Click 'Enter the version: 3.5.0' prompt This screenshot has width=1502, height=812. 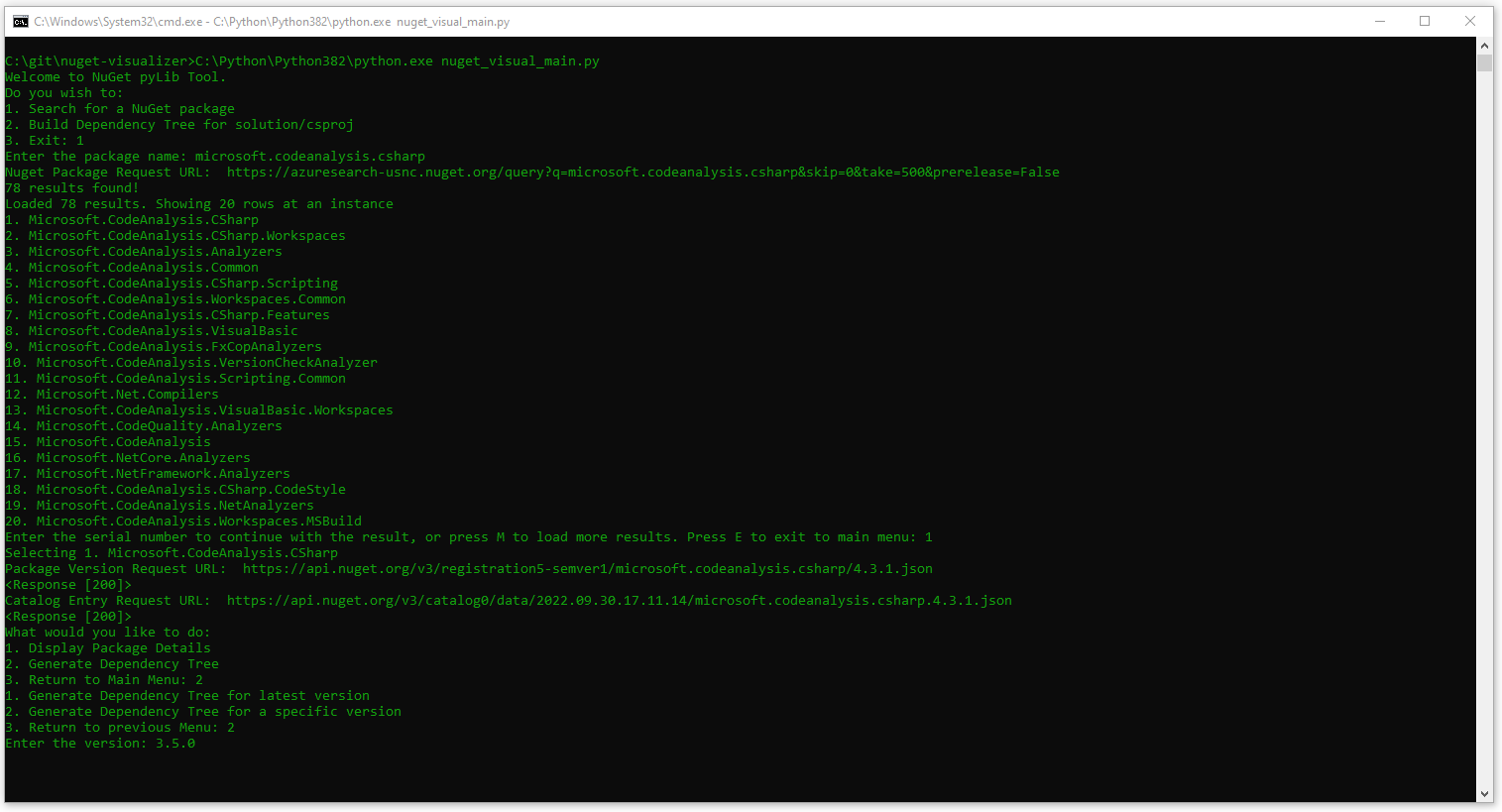100,744
